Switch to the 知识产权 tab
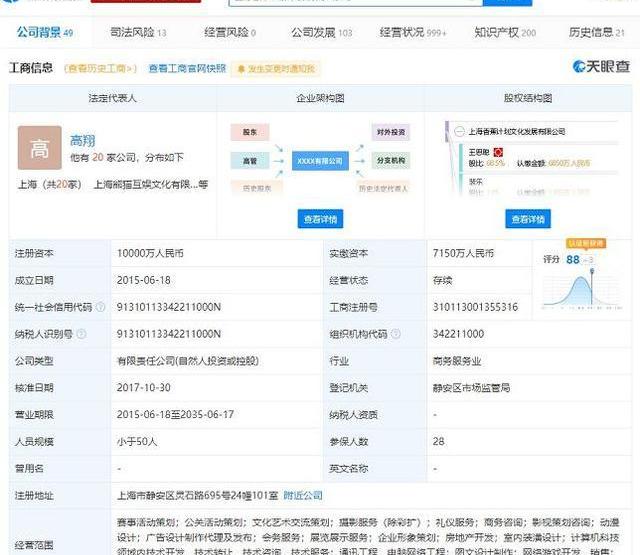The image size is (640, 555). [x=505, y=32]
